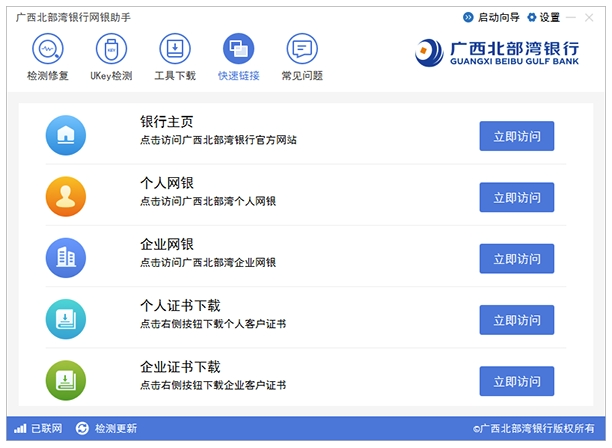612x448 pixels.
Task: Click the 企业证书下载 green download icon
Action: coord(66,380)
